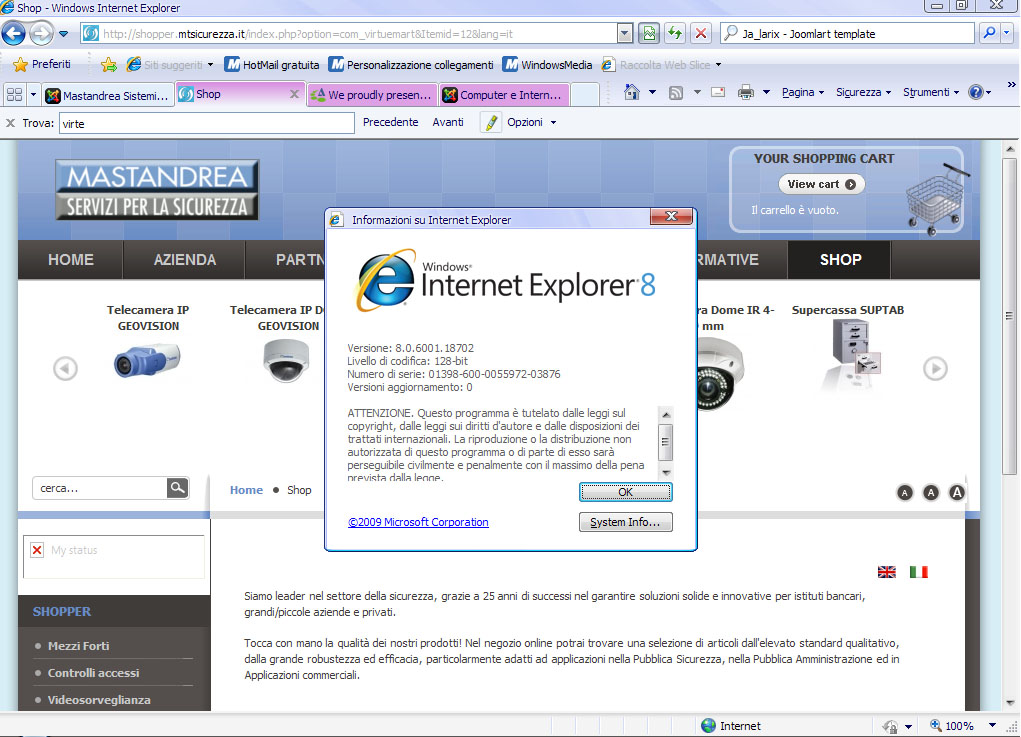Open the find bar Opzioni dropdown
1021x737 pixels.
pos(532,122)
